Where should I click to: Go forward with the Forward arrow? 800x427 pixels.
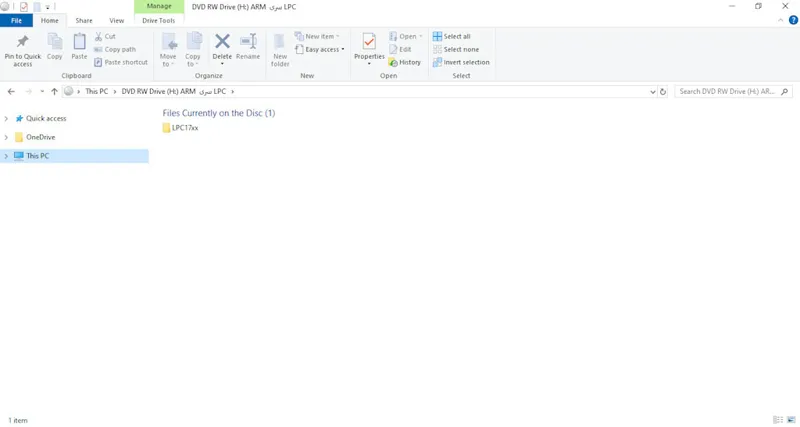click(x=29, y=92)
